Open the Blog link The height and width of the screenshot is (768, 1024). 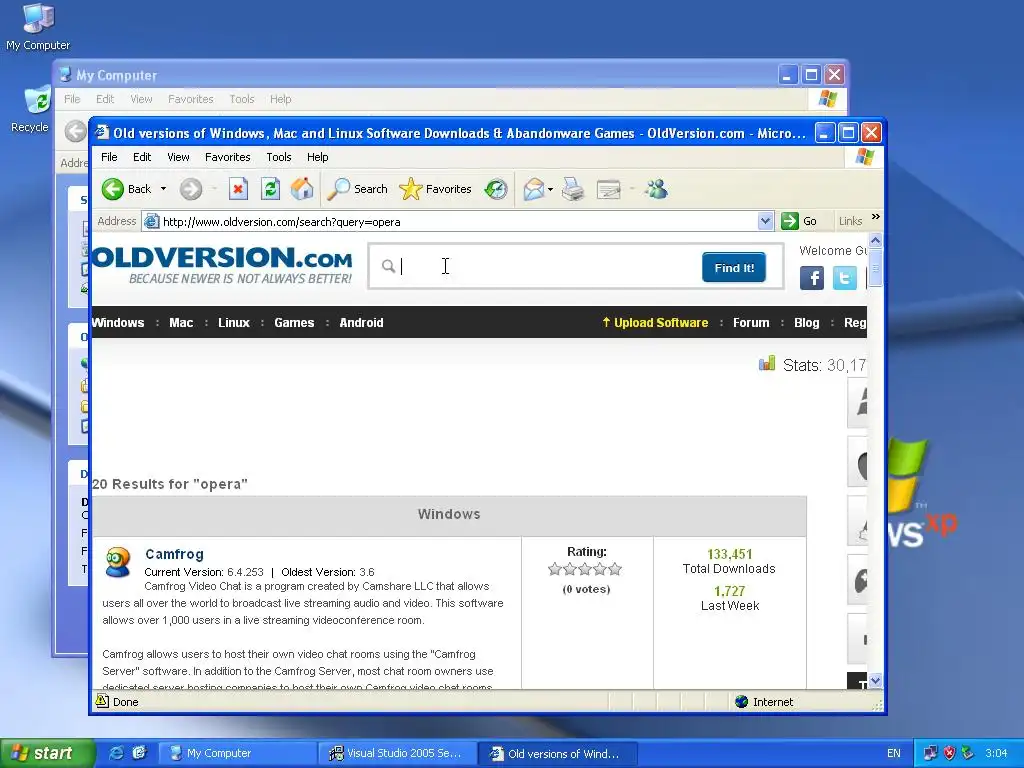tap(807, 323)
